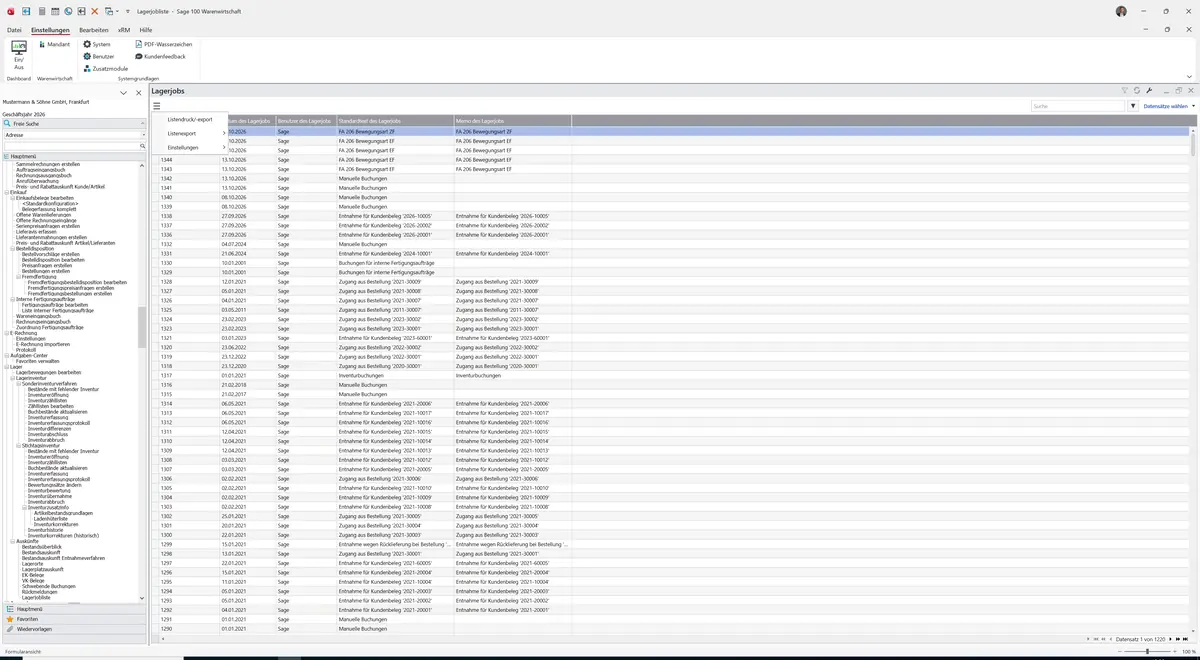Expand the Listenexport submenu
This screenshot has width=1200, height=660.
pyautogui.click(x=196, y=133)
